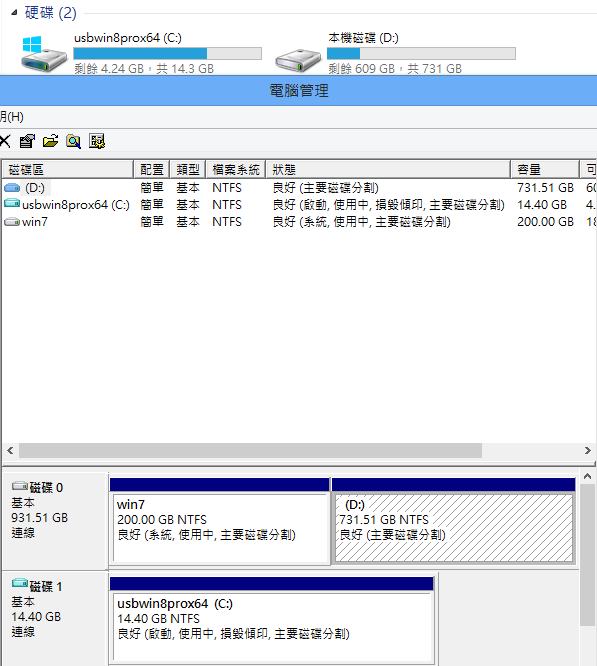Click the 剩餘 609 GB，共 731 GB text

395,68
